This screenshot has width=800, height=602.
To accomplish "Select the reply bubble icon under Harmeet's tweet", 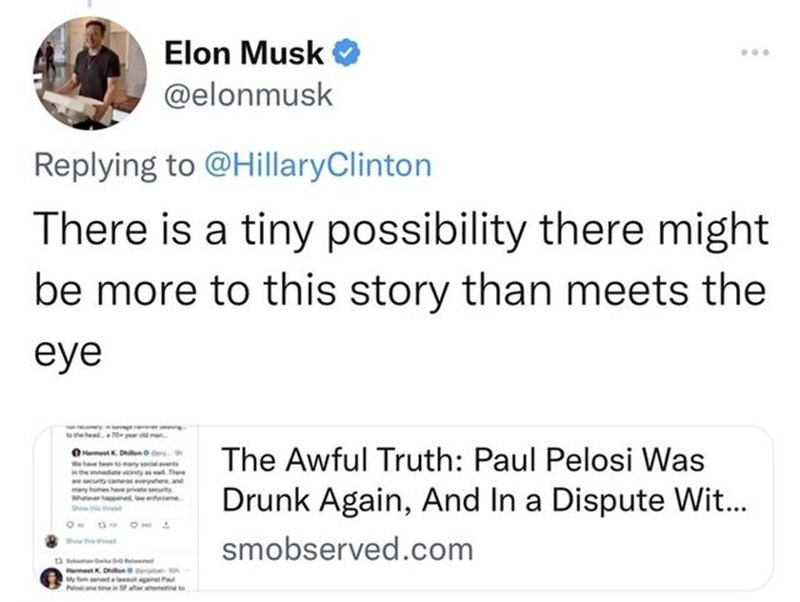I will pyautogui.click(x=70, y=523).
